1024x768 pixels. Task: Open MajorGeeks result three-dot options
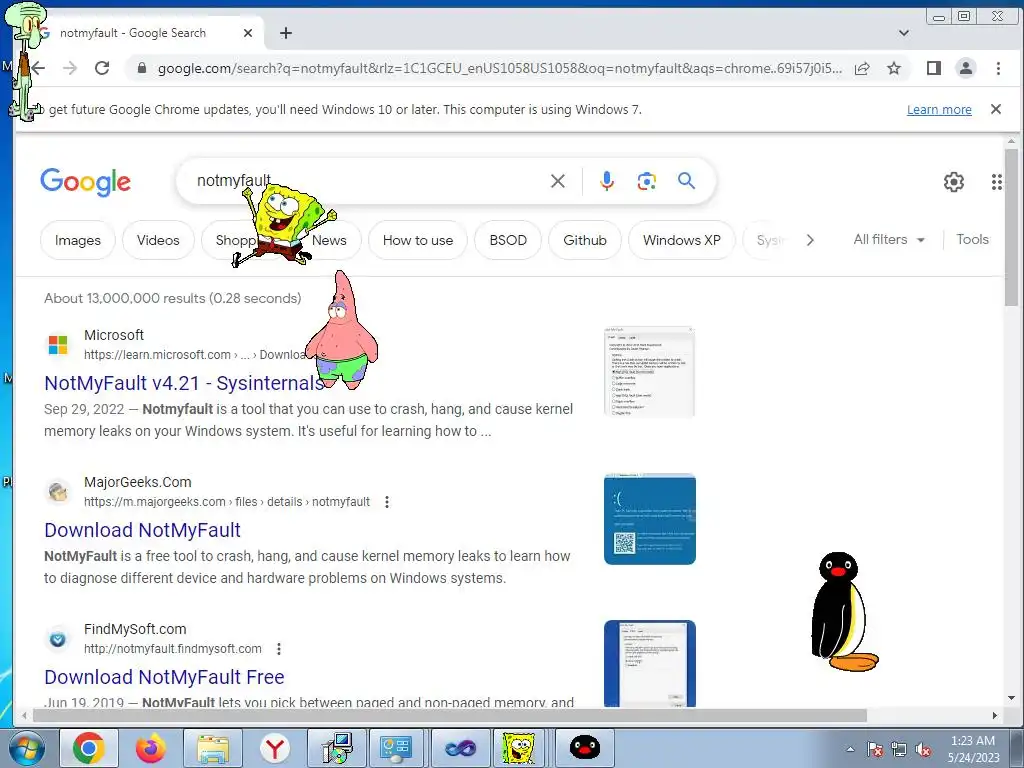tap(387, 502)
